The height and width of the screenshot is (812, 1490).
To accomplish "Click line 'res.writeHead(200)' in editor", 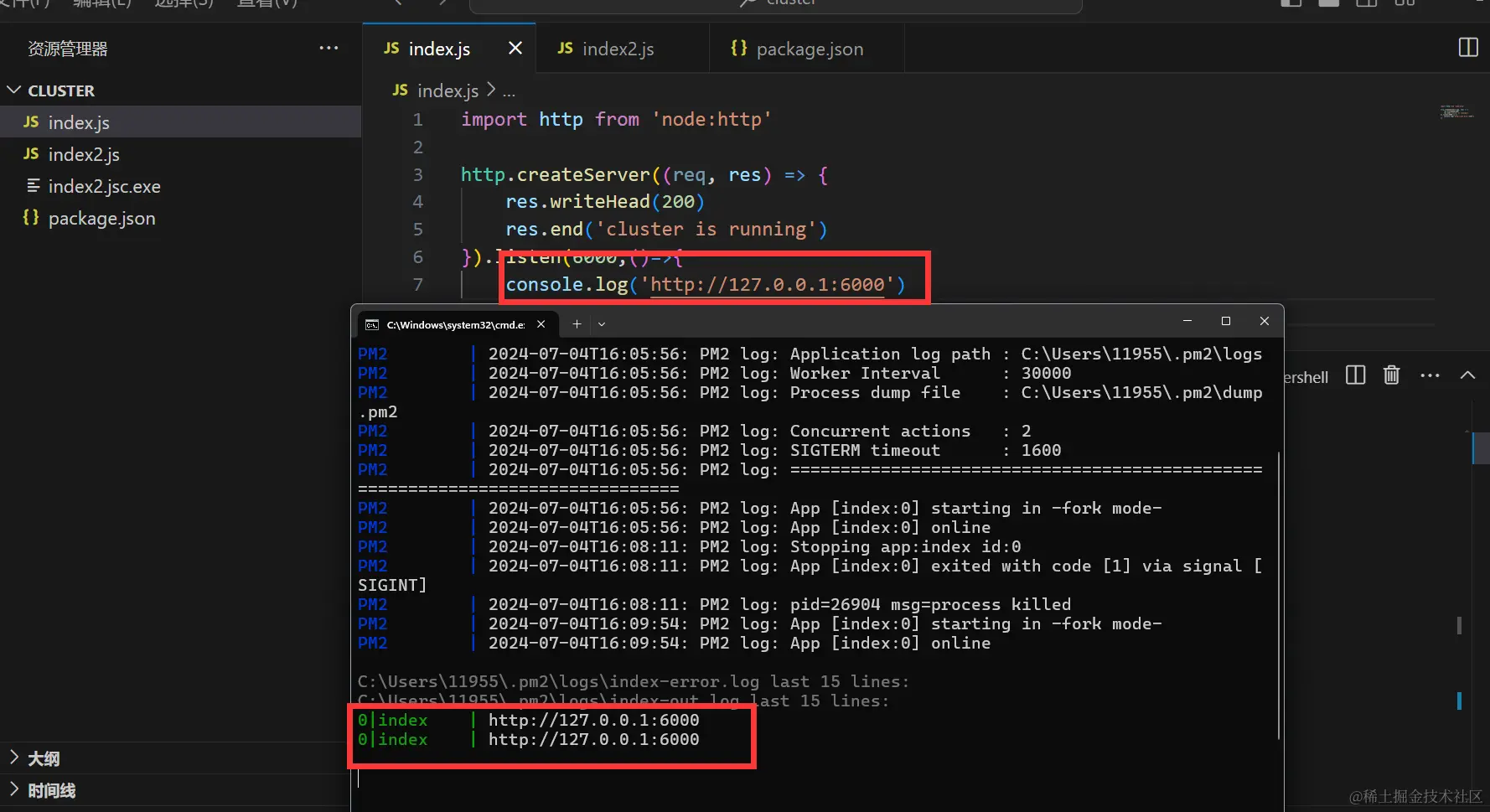I will click(x=604, y=202).
